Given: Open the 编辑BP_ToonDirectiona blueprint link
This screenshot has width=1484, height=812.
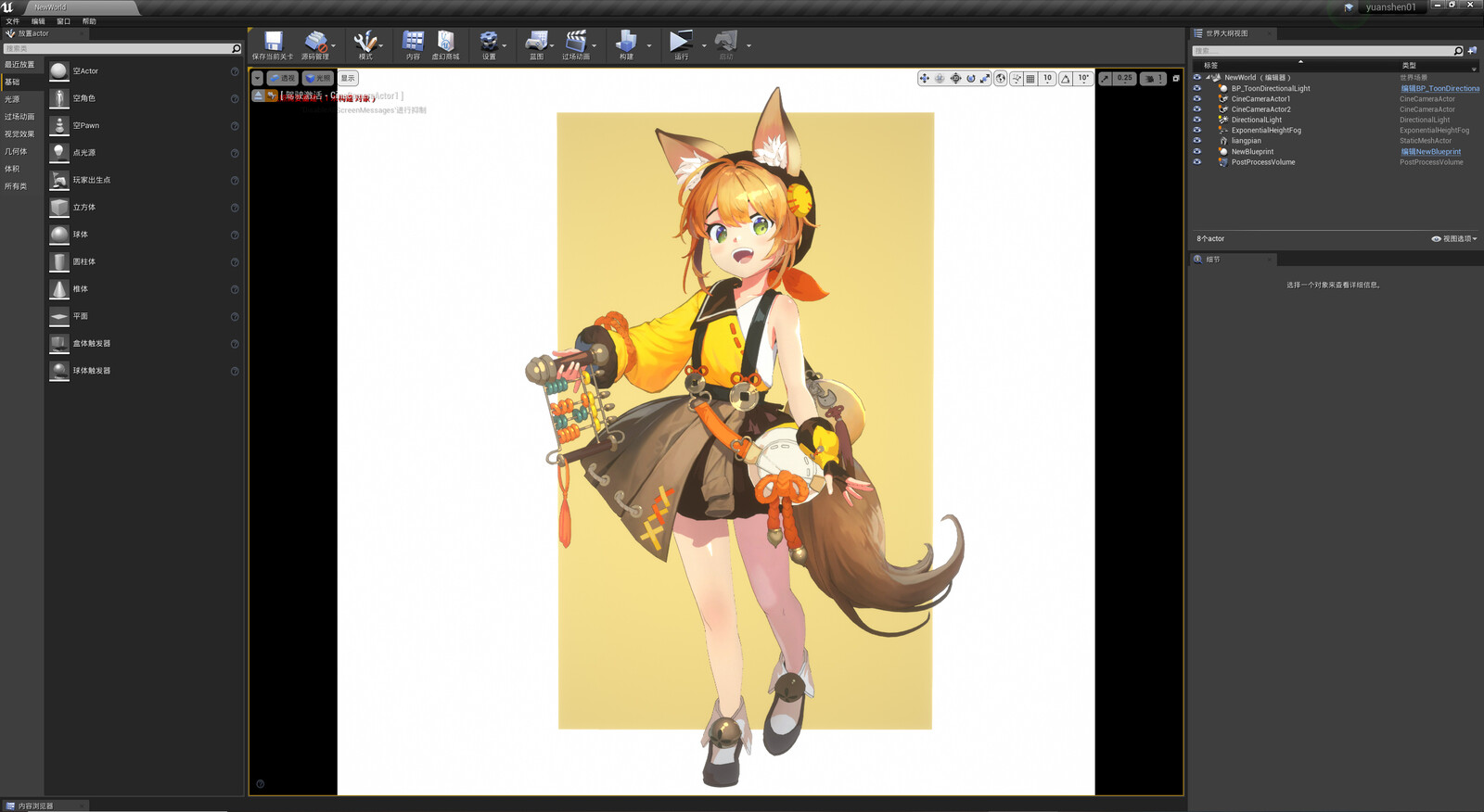Looking at the screenshot, I should pyautogui.click(x=1440, y=89).
